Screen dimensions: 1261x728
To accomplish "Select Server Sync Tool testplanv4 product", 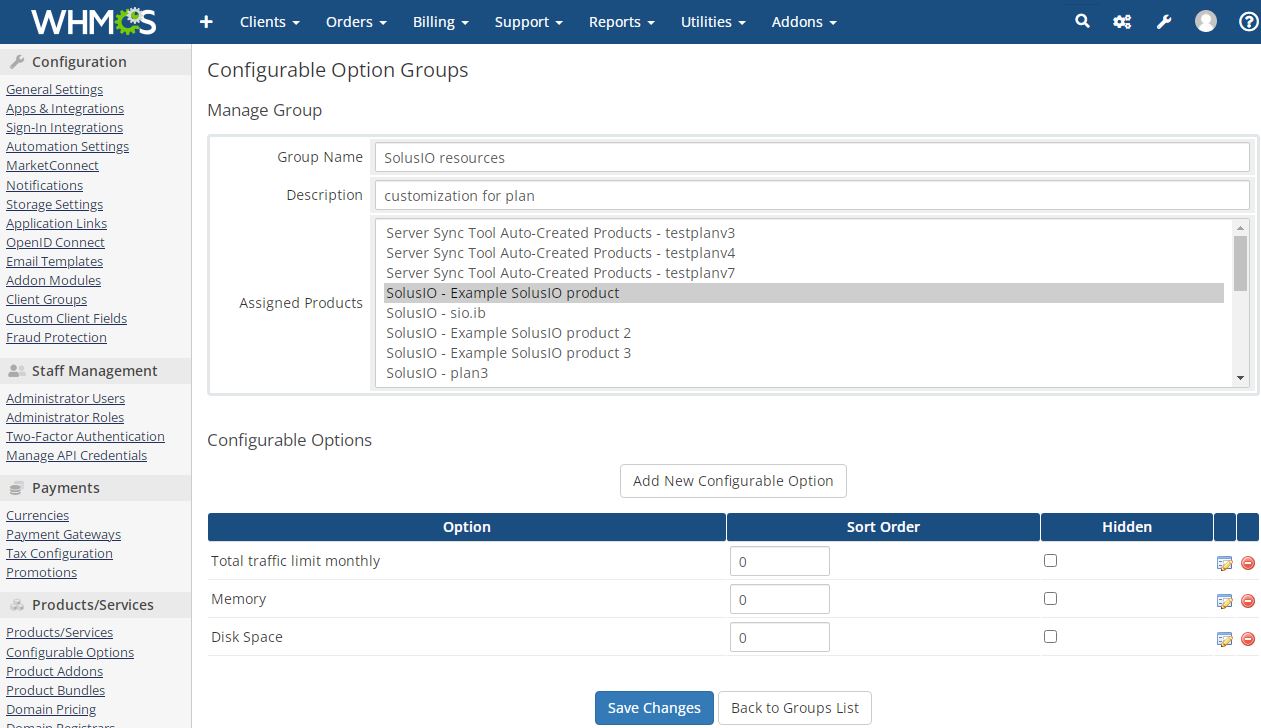I will click(804, 253).
